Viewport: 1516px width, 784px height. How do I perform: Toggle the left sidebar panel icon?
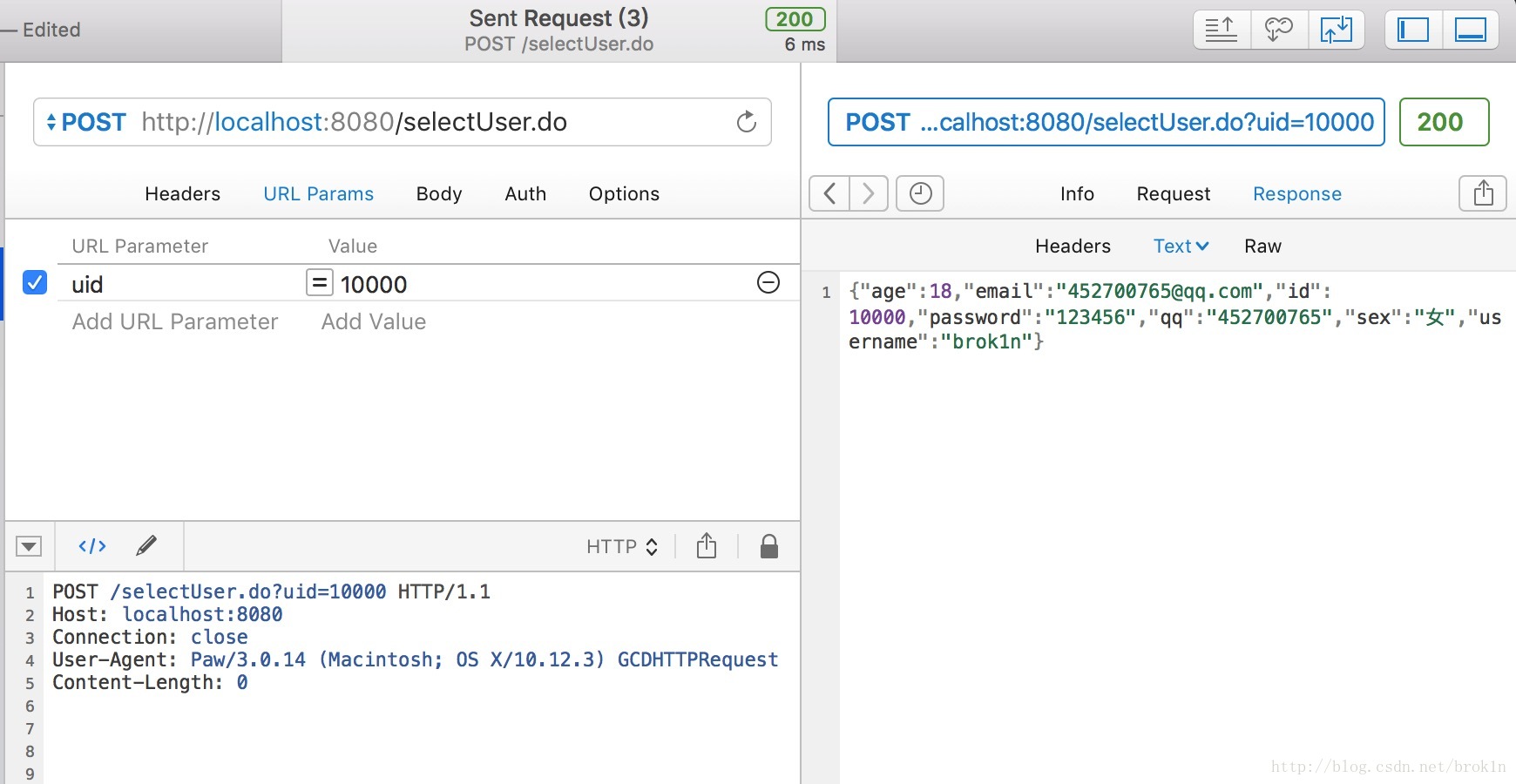coord(1413,30)
